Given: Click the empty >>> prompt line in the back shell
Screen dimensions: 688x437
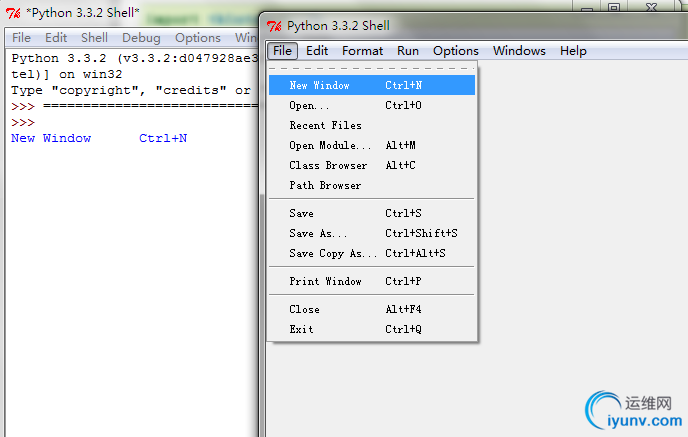Looking at the screenshot, I should pos(23,122).
